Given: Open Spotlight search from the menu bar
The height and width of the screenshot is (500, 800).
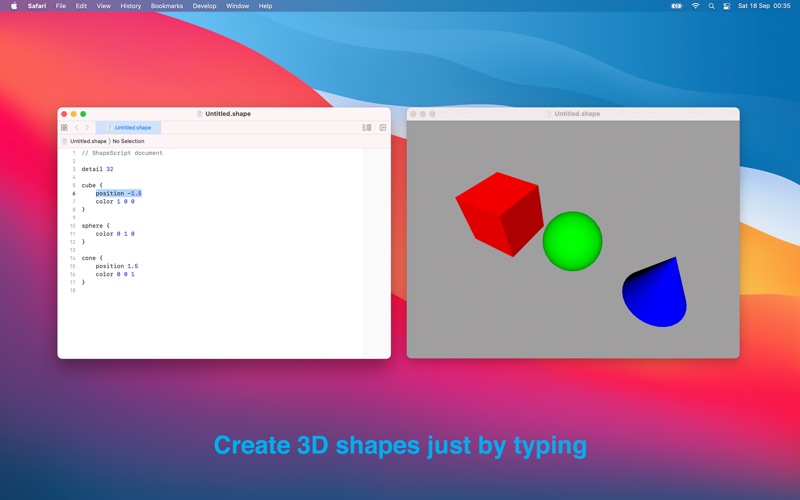Looking at the screenshot, I should (711, 6).
